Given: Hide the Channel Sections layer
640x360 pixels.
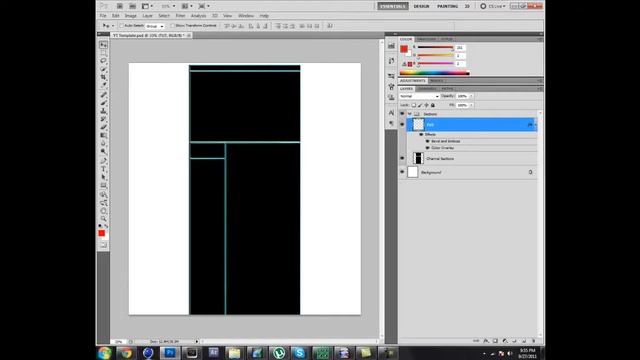Looking at the screenshot, I should [402, 158].
